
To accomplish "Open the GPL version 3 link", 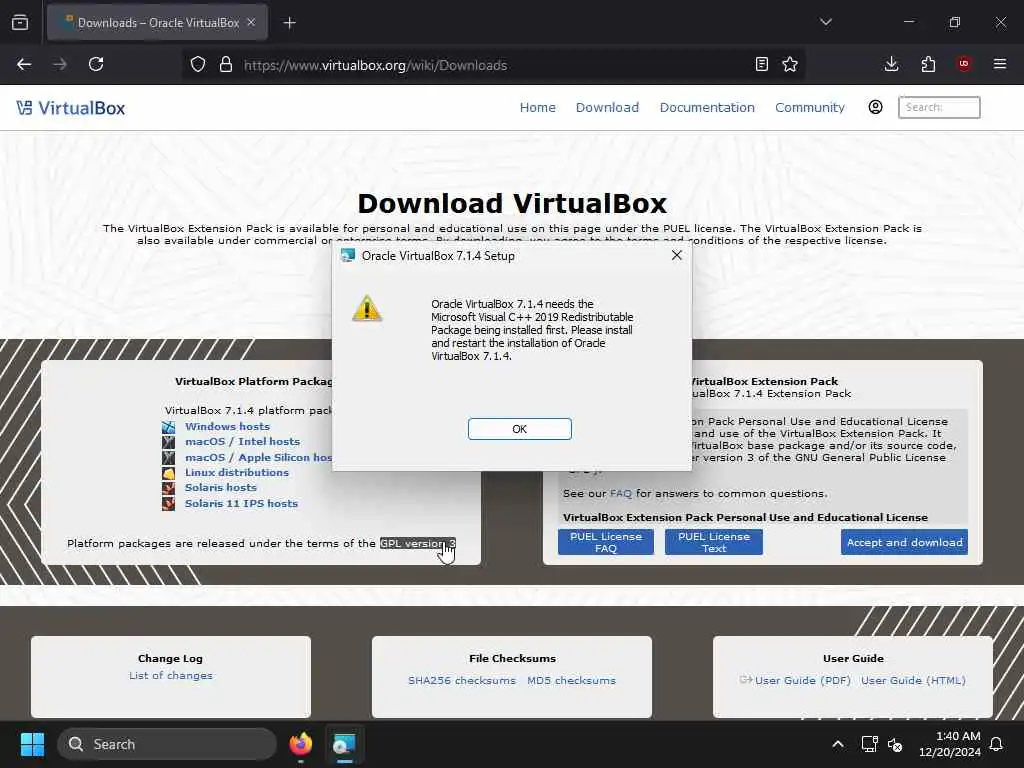I will (418, 543).
